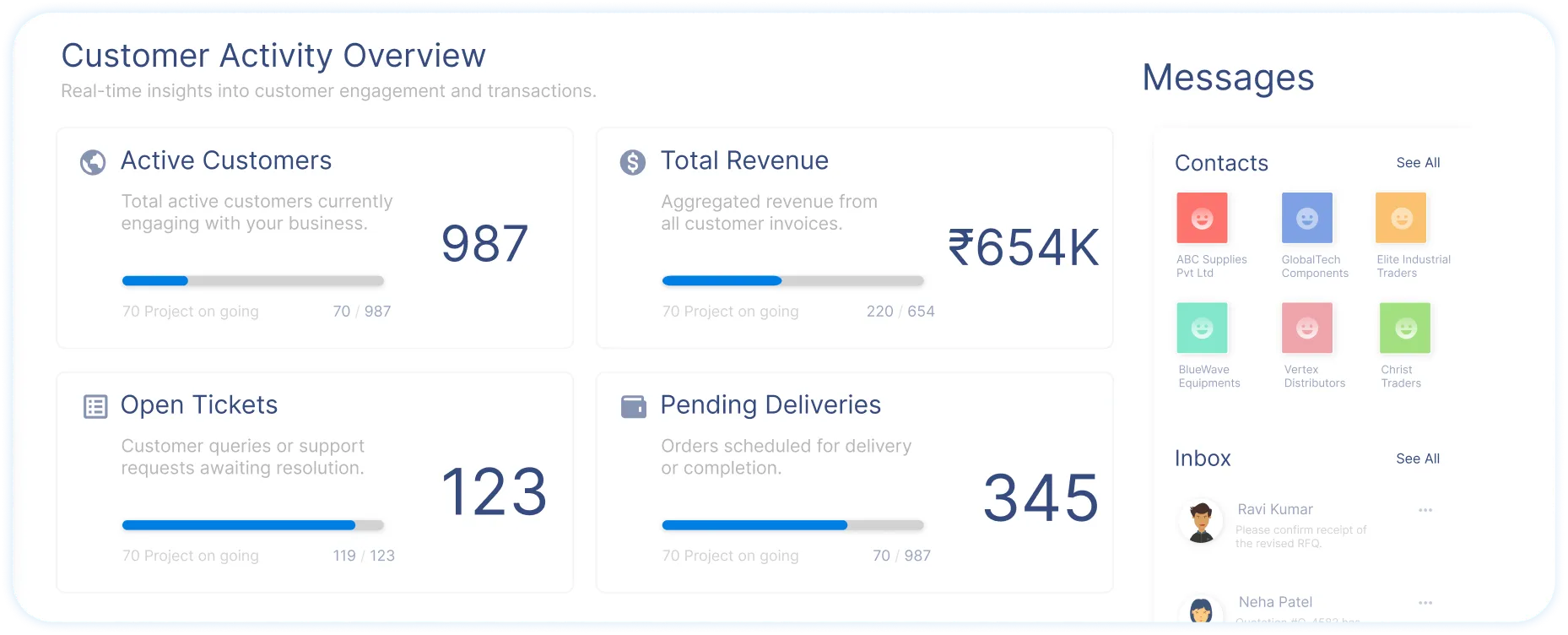Select Vertex Distributors contact avatar
Viewport: 1568px width, 635px height.
click(x=1306, y=328)
